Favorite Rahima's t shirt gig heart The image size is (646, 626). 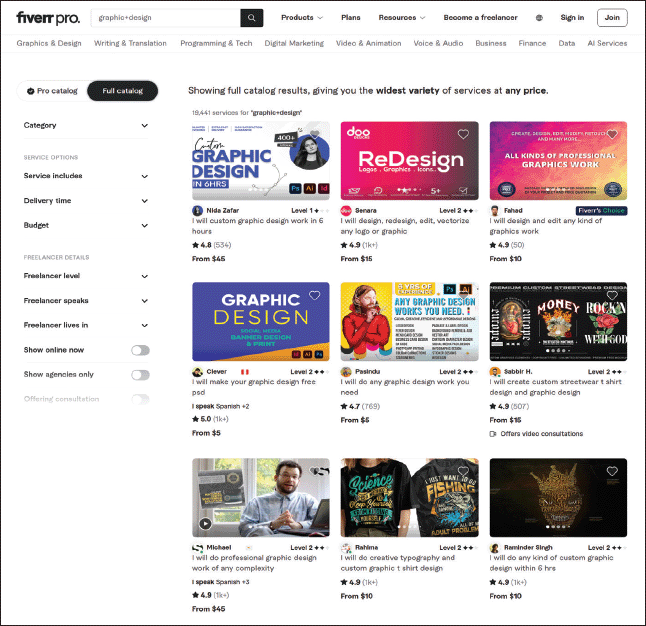[463, 471]
